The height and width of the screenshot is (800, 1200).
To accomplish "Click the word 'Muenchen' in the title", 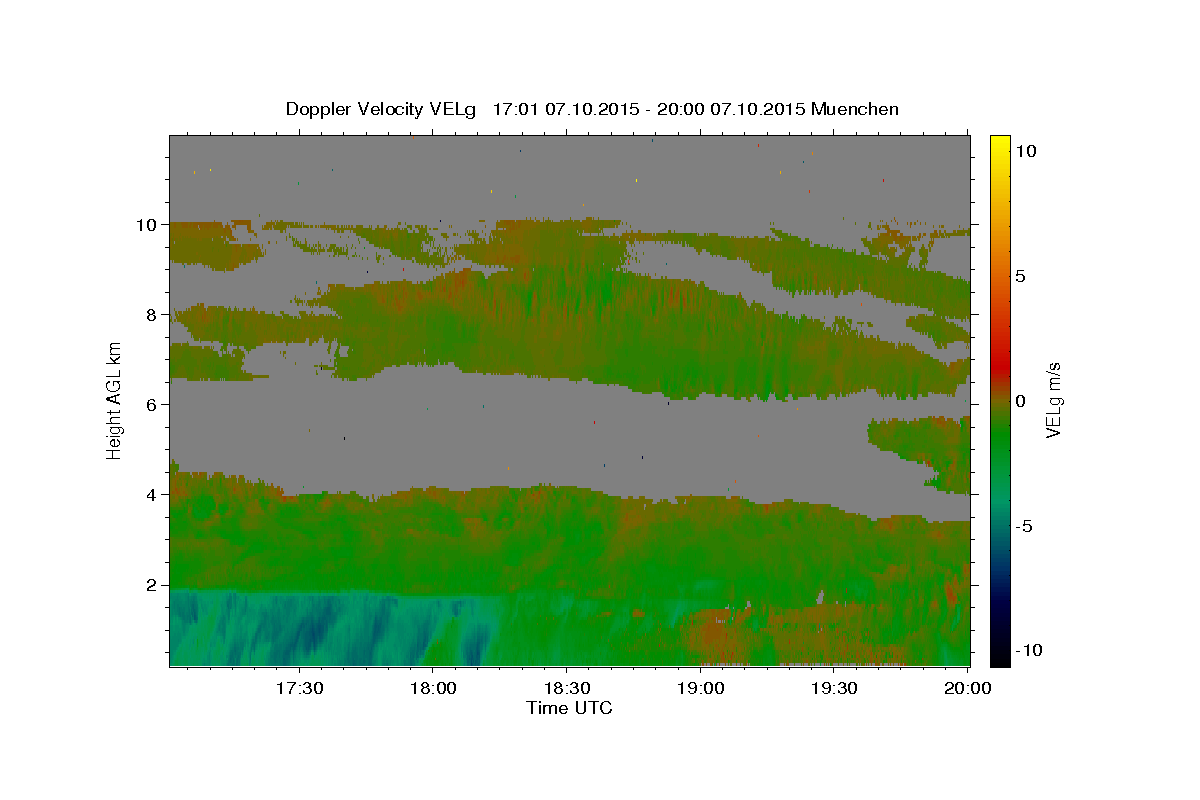I will point(855,109).
